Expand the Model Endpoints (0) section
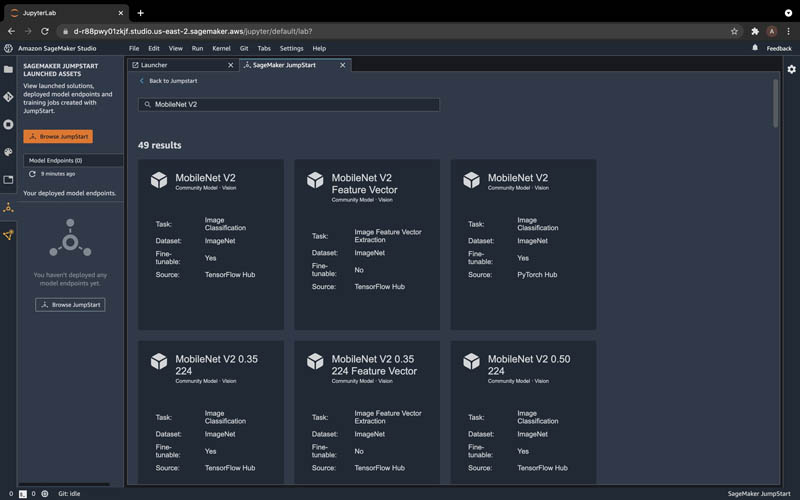Viewport: 800px width, 500px height. click(x=73, y=160)
